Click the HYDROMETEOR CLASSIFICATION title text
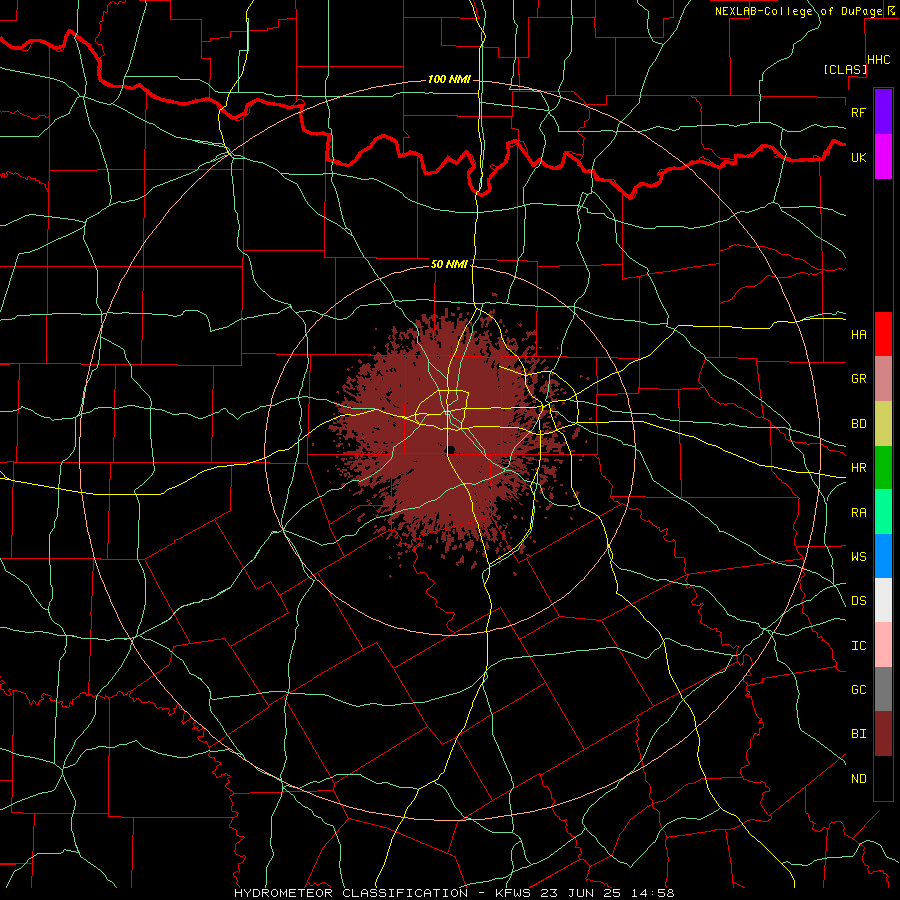Screen dimensions: 900x900 pyautogui.click(x=351, y=893)
